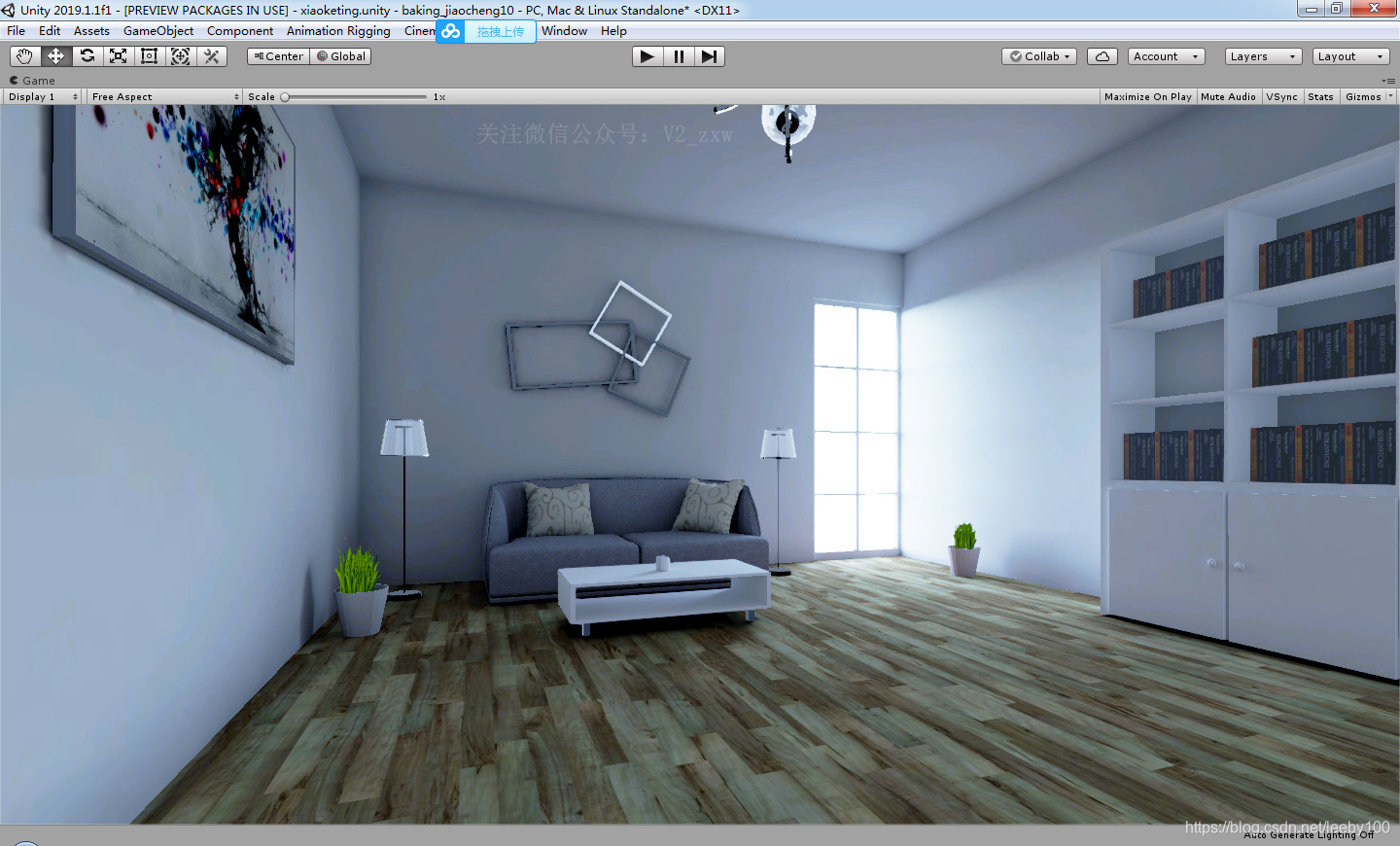Image resolution: width=1400 pixels, height=846 pixels.
Task: Click the Baidu cloud upload icon
Action: point(450,31)
